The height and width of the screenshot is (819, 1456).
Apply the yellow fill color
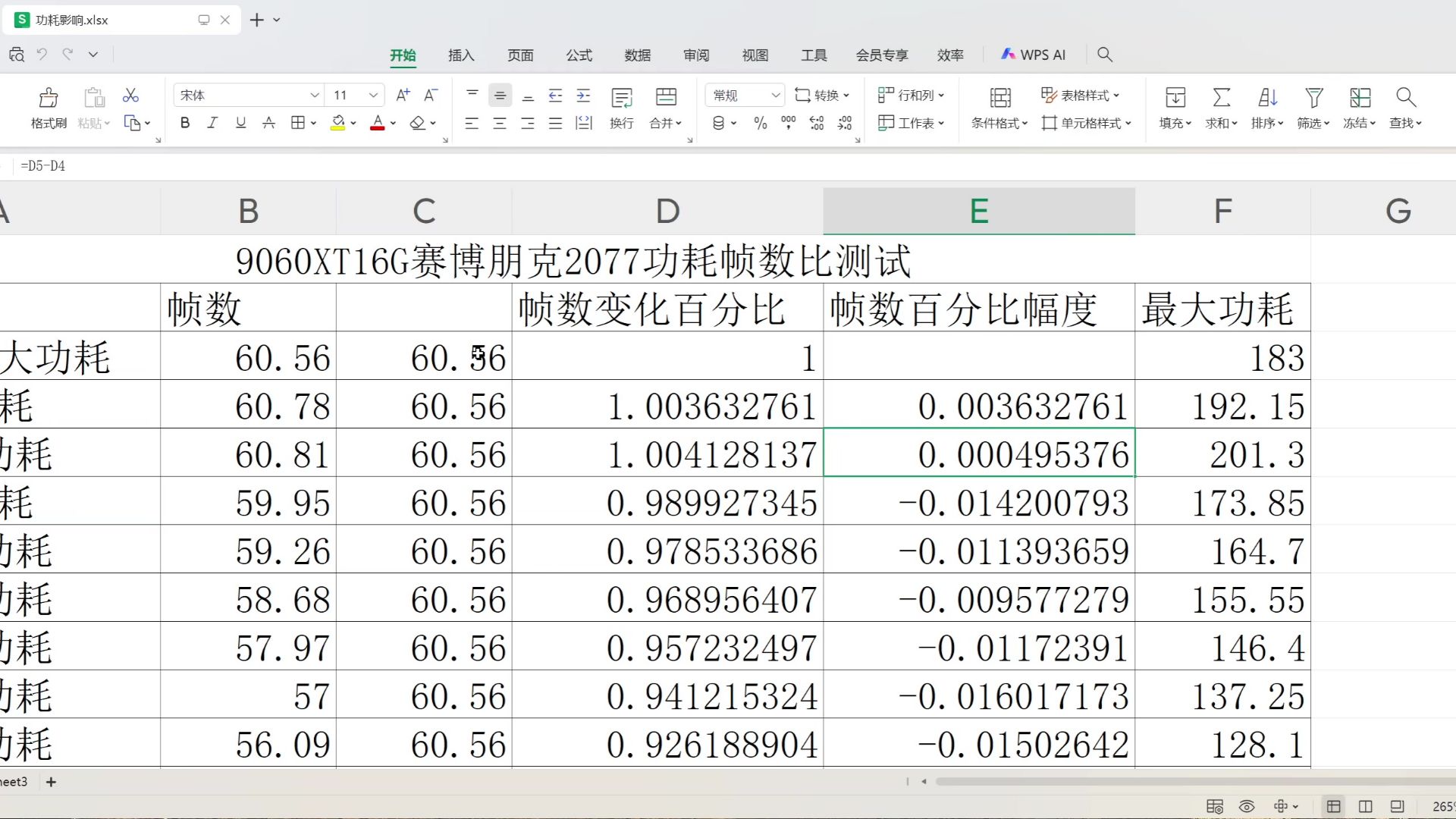coord(338,123)
